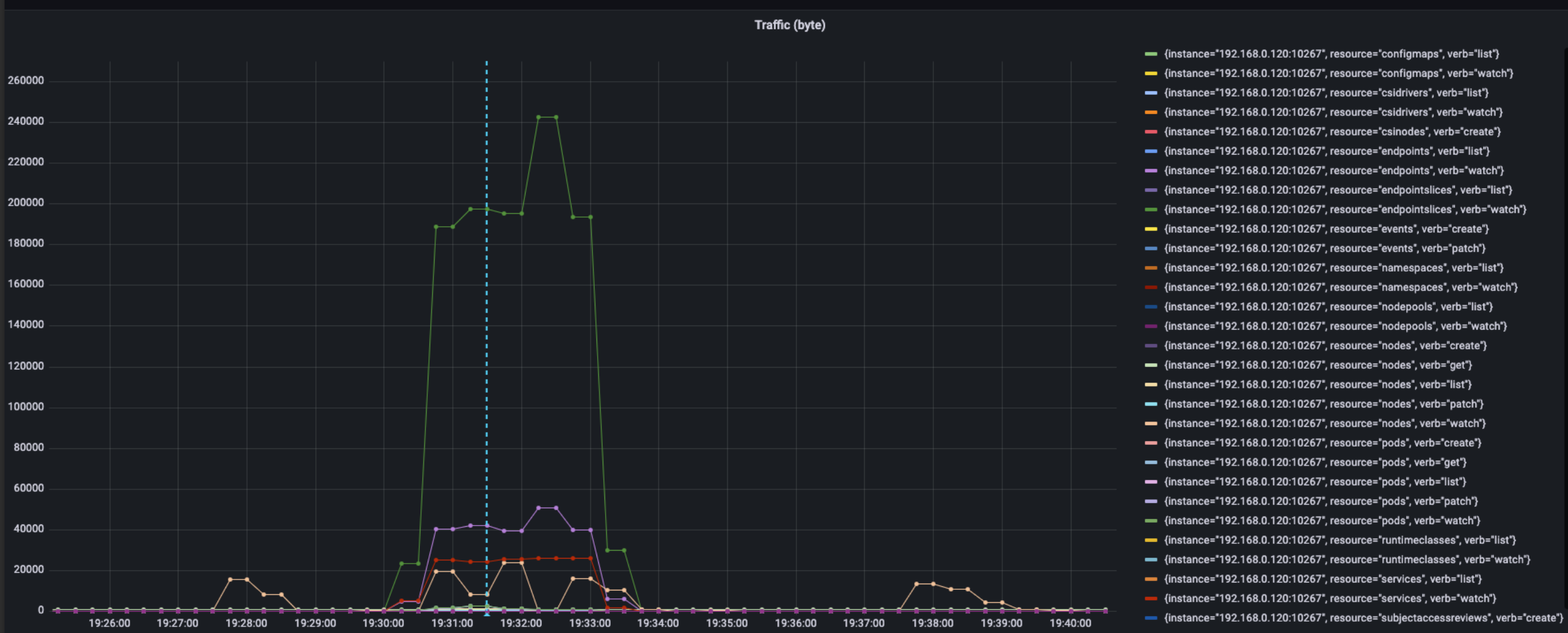Toggle the endpoints watch legend entry
The width and height of the screenshot is (1568, 633).
pyautogui.click(x=1334, y=170)
